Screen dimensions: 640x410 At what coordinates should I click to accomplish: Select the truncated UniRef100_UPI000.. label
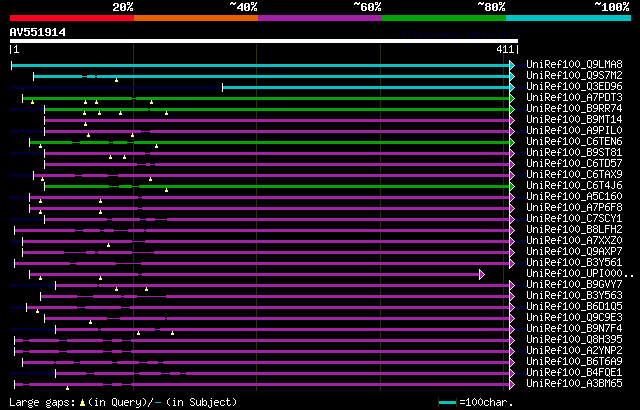(580, 274)
